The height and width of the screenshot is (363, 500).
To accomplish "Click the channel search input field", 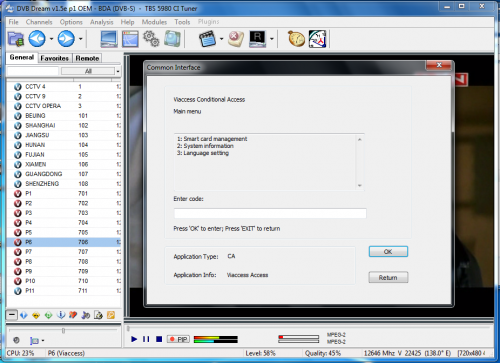I will tap(33, 71).
